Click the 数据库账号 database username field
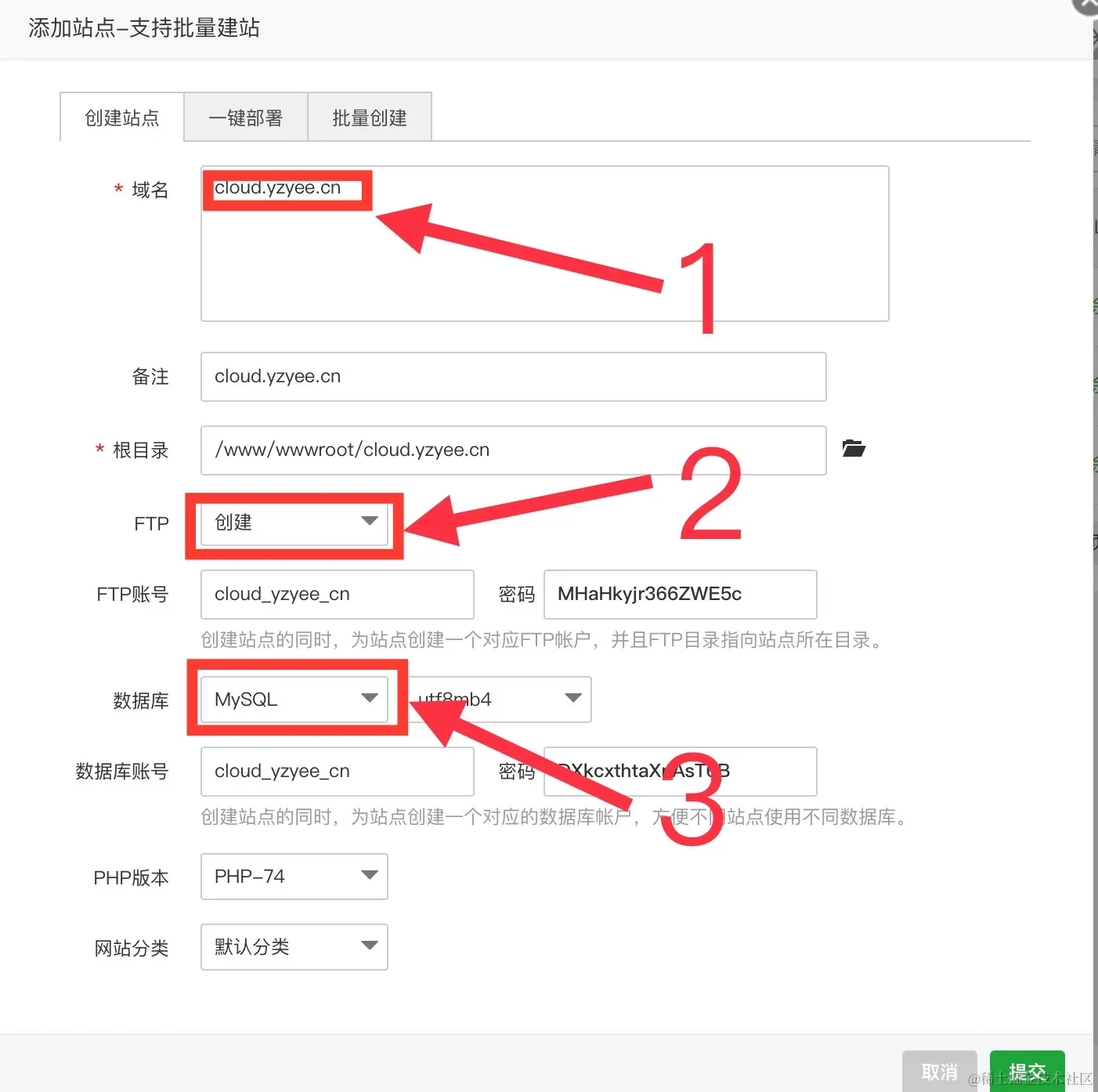Viewport: 1098px width, 1092px height. pos(337,771)
